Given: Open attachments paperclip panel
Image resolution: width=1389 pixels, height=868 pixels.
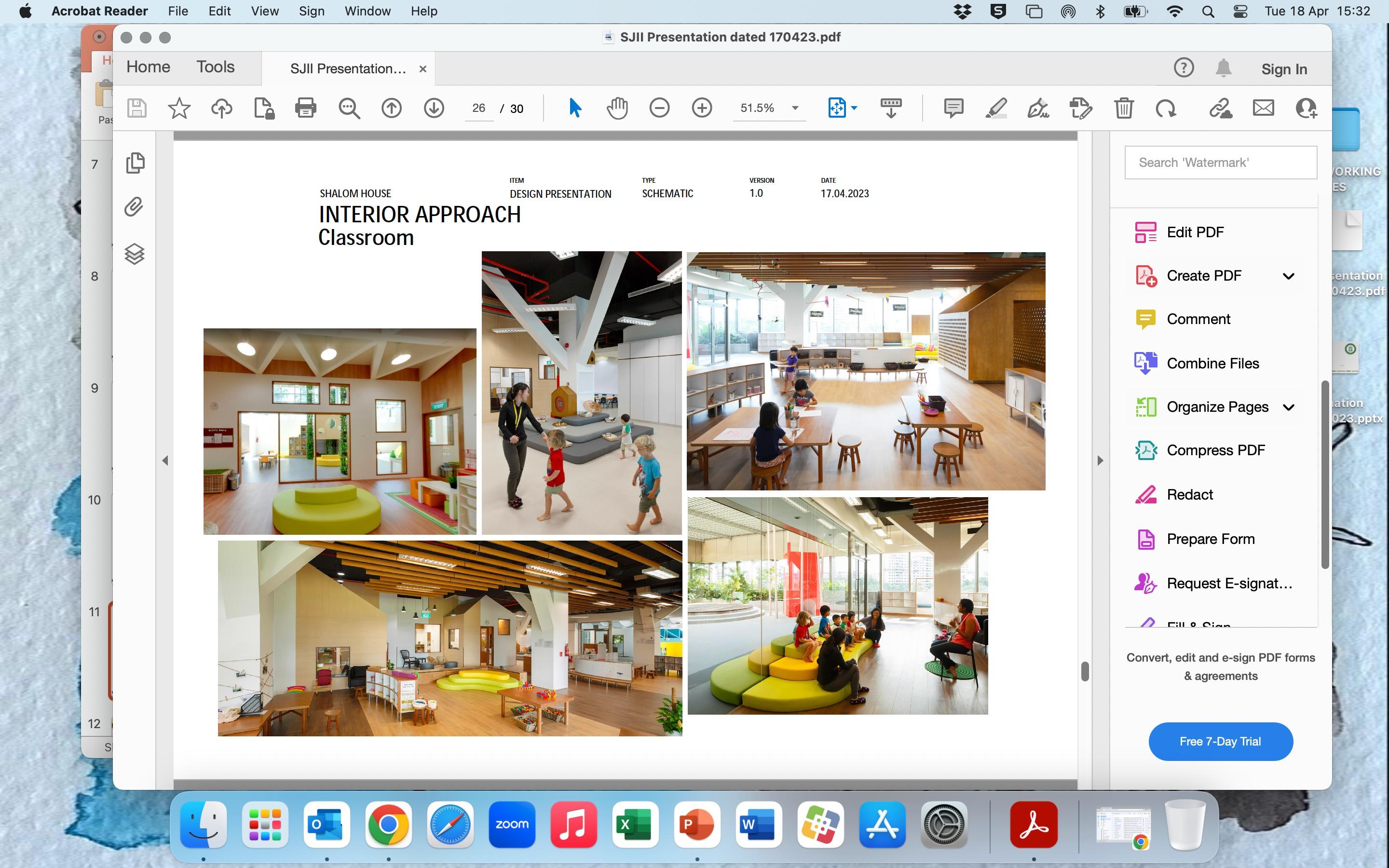Looking at the screenshot, I should pyautogui.click(x=134, y=207).
